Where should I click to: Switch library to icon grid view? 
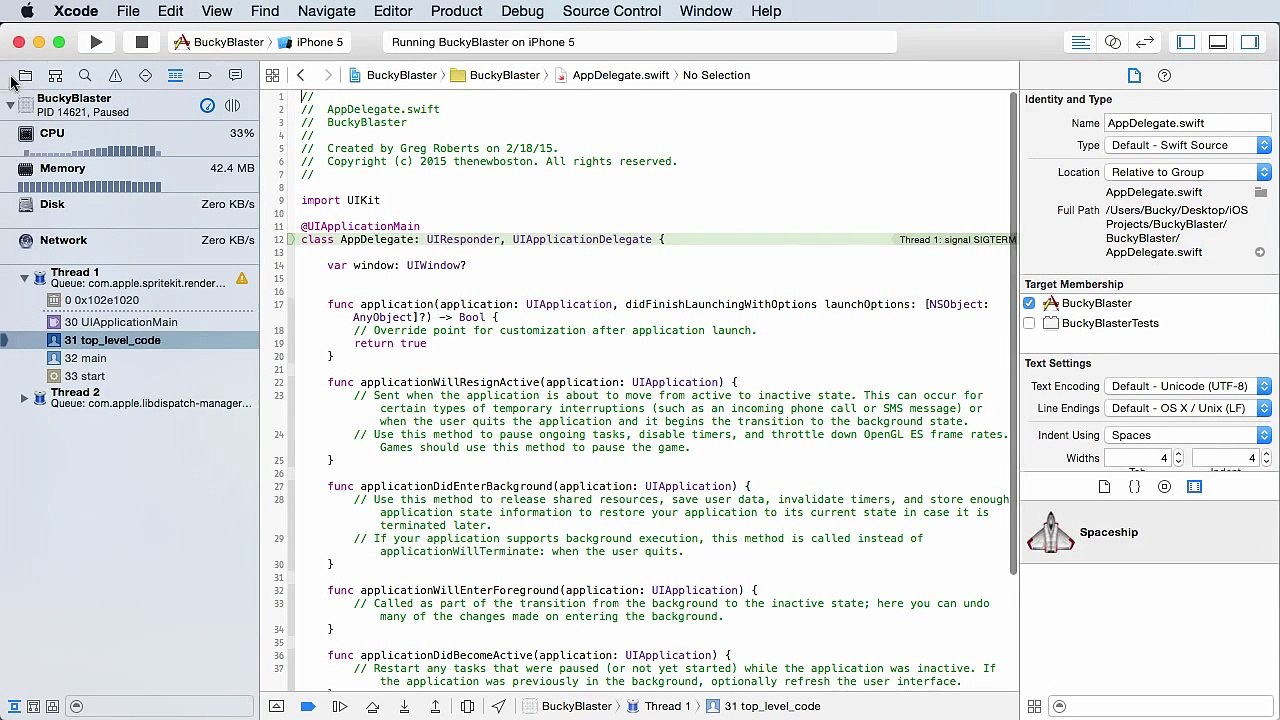1035,706
